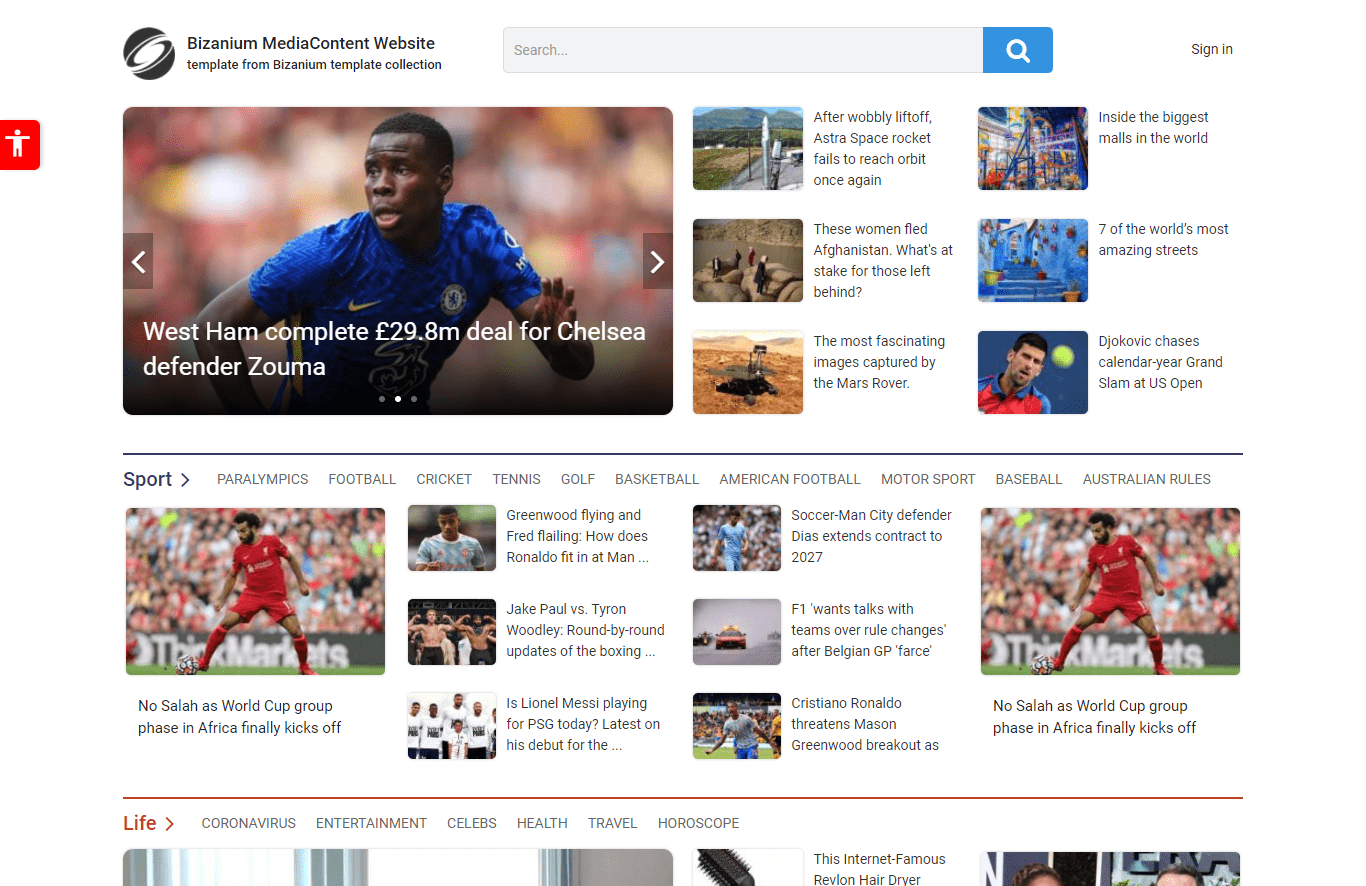Open Inside the biggest malls article
Image resolution: width=1366 pixels, height=886 pixels.
click(1153, 128)
